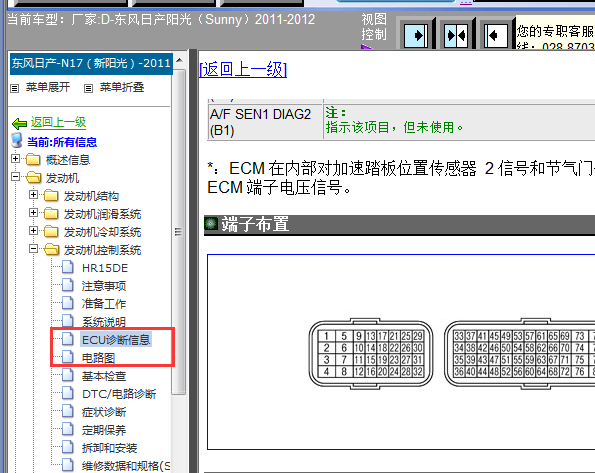Open the 东风日产-N17 model dropdown
The image size is (595, 473).
(x=91, y=63)
